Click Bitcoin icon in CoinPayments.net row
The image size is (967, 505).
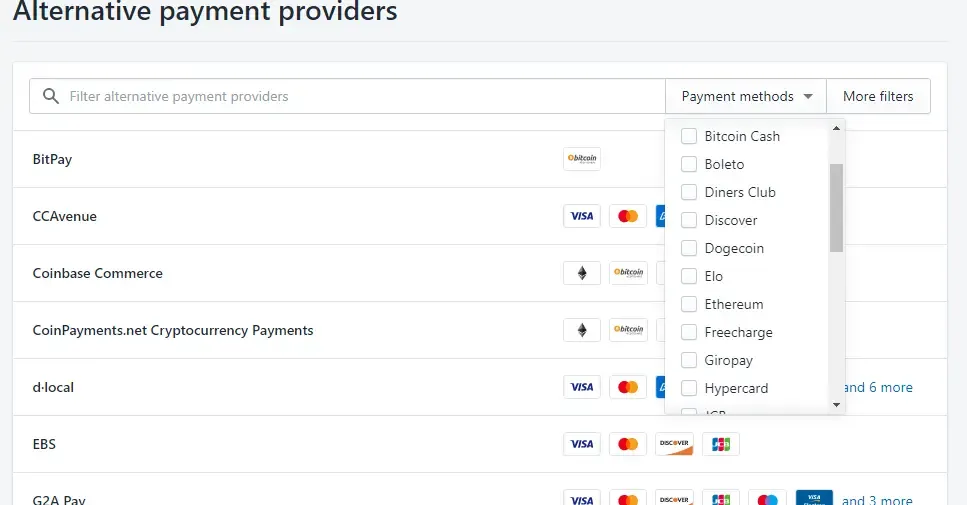coord(628,331)
